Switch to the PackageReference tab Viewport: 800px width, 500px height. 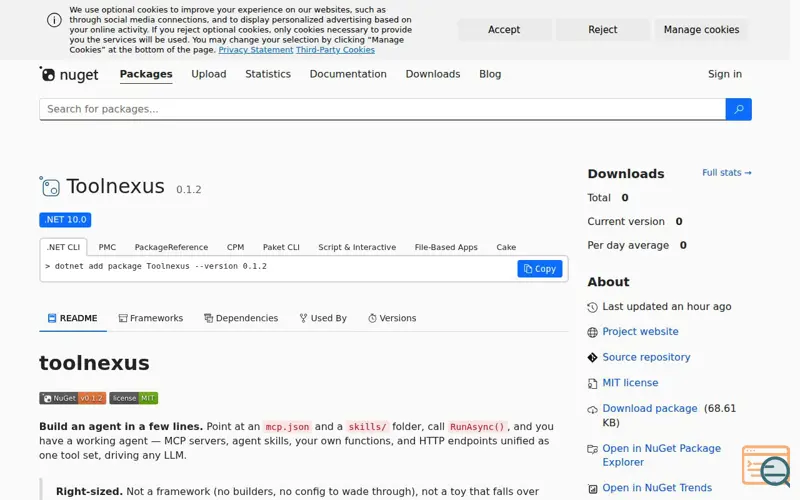point(171,247)
